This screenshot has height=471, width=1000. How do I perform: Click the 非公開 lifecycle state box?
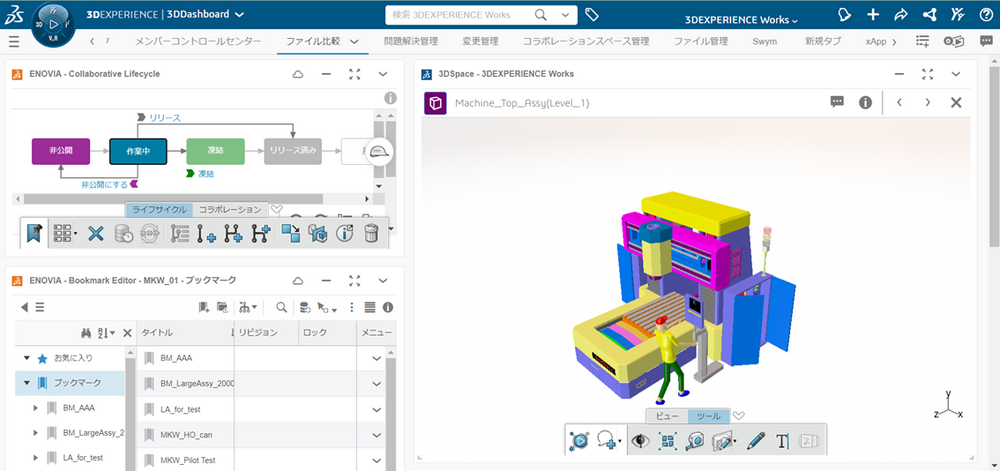point(61,152)
